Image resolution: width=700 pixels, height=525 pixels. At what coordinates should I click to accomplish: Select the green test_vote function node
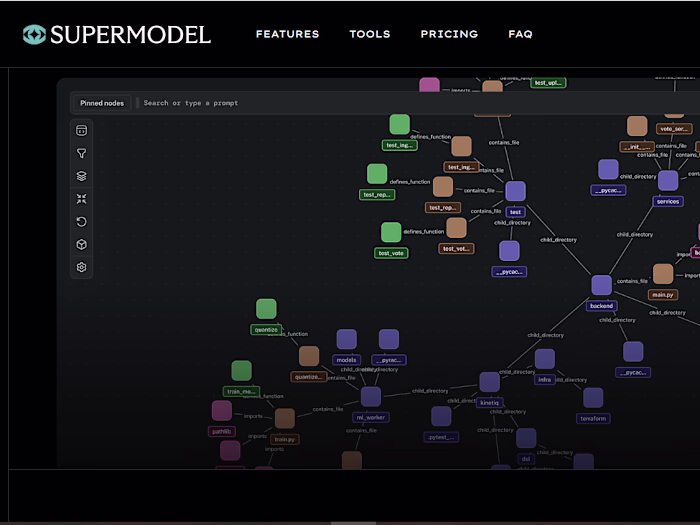click(x=391, y=233)
